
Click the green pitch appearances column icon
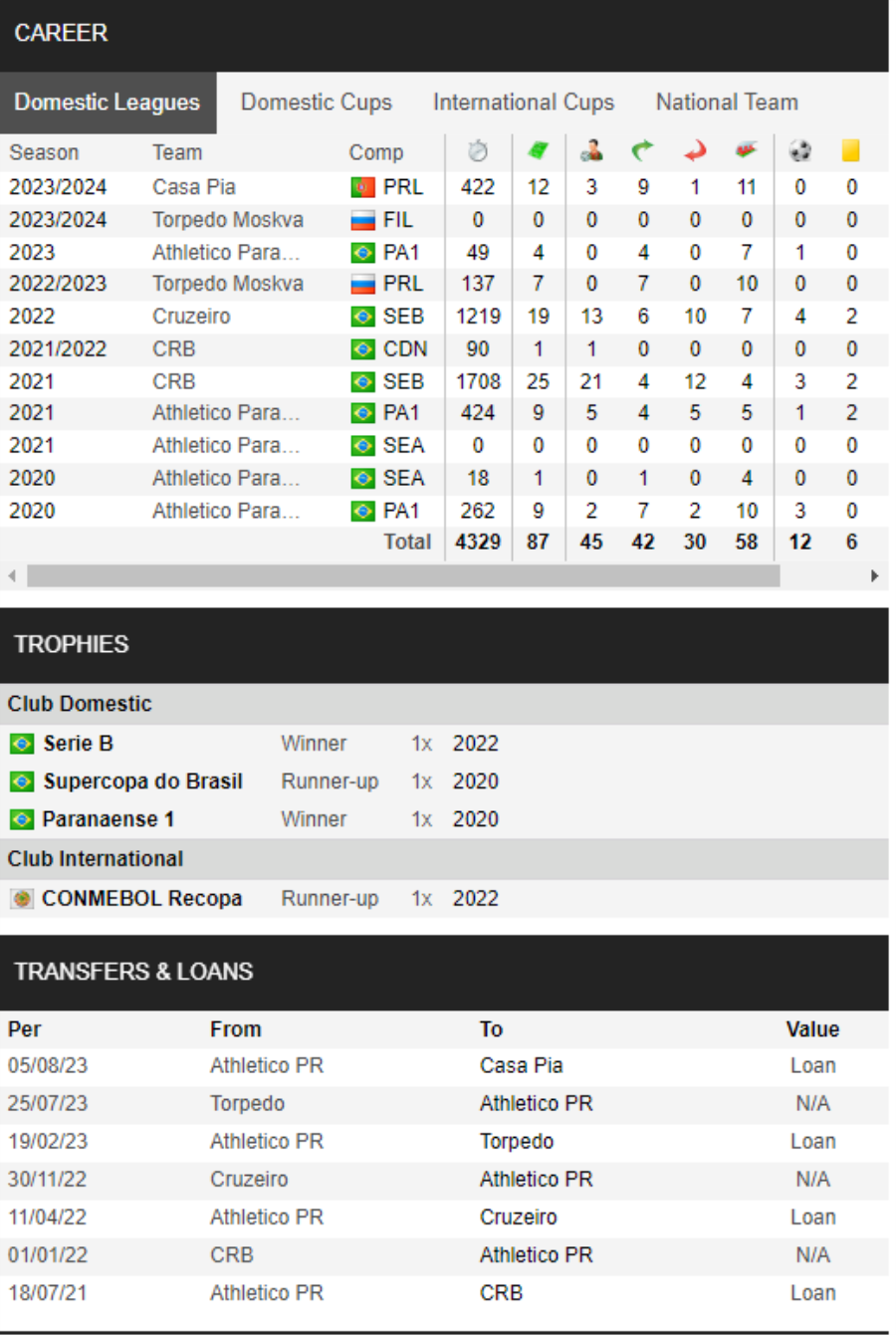(x=538, y=151)
